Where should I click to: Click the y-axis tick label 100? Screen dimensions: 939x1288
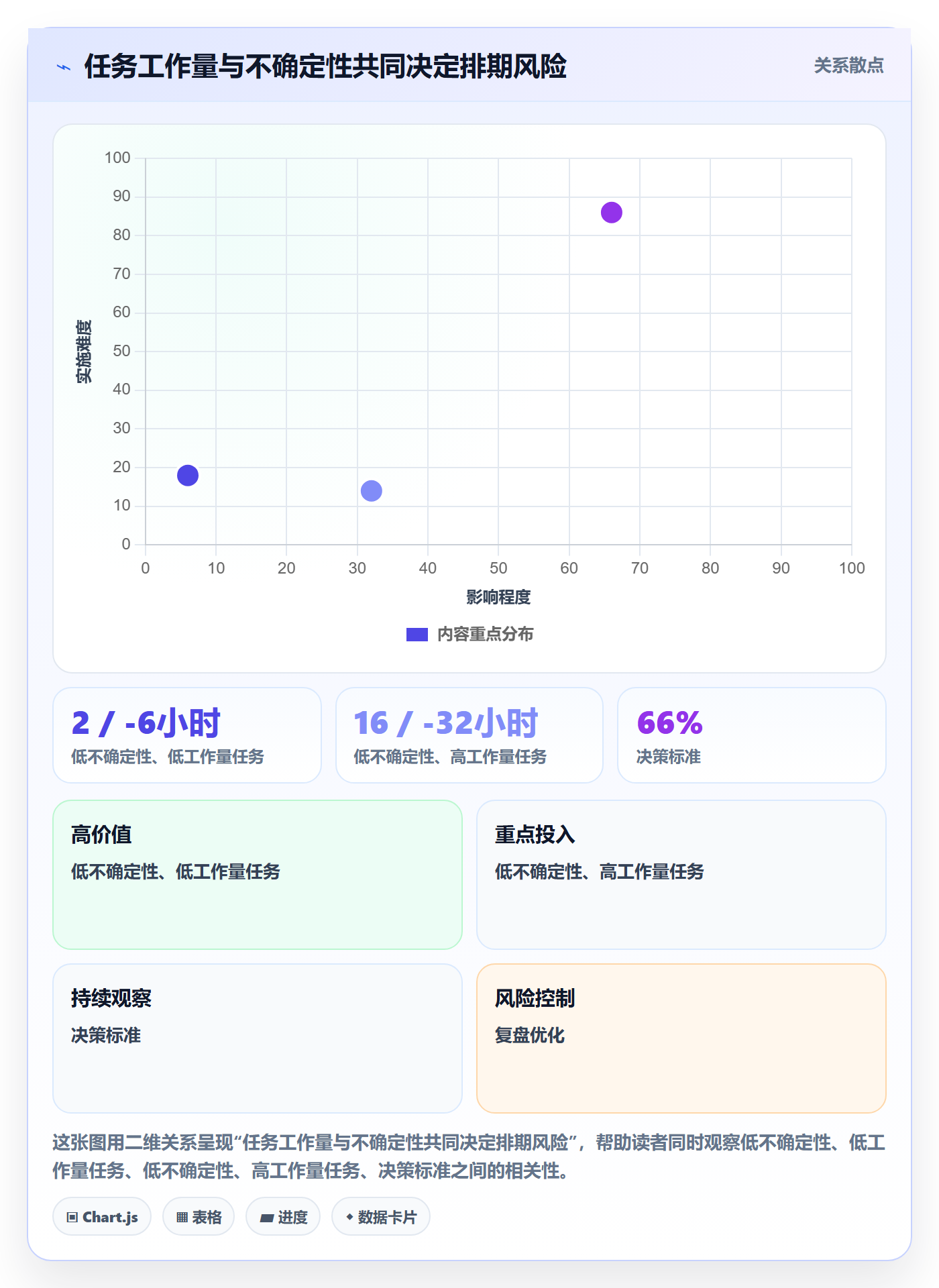(117, 158)
